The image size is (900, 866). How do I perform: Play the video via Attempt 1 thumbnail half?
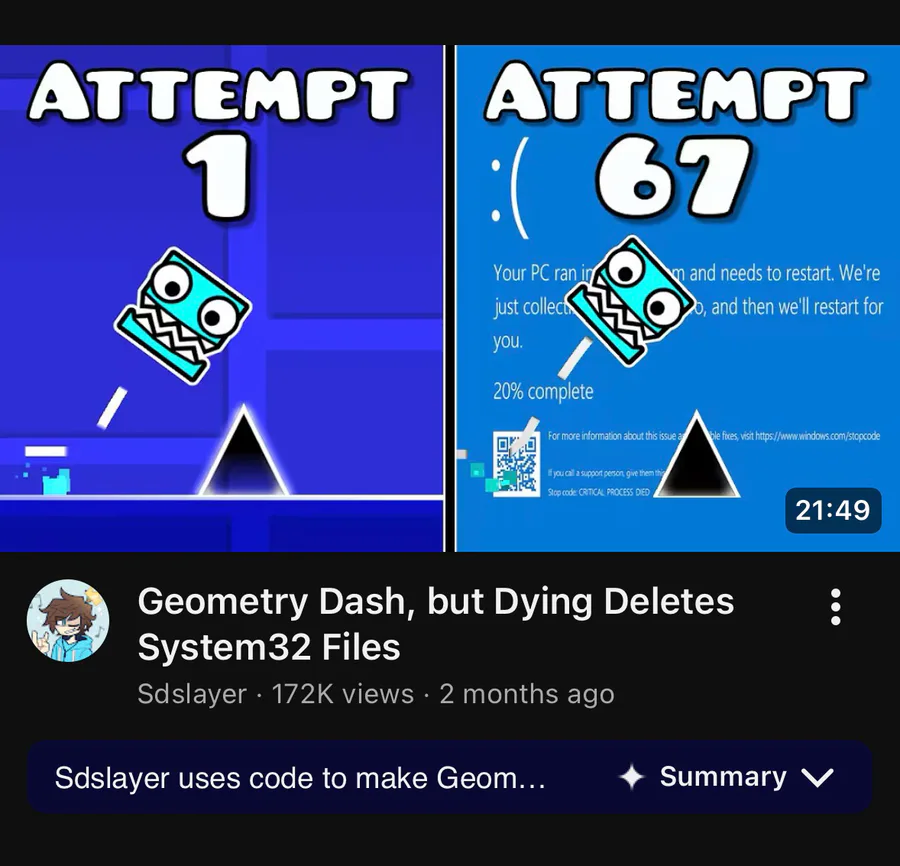pyautogui.click(x=222, y=298)
